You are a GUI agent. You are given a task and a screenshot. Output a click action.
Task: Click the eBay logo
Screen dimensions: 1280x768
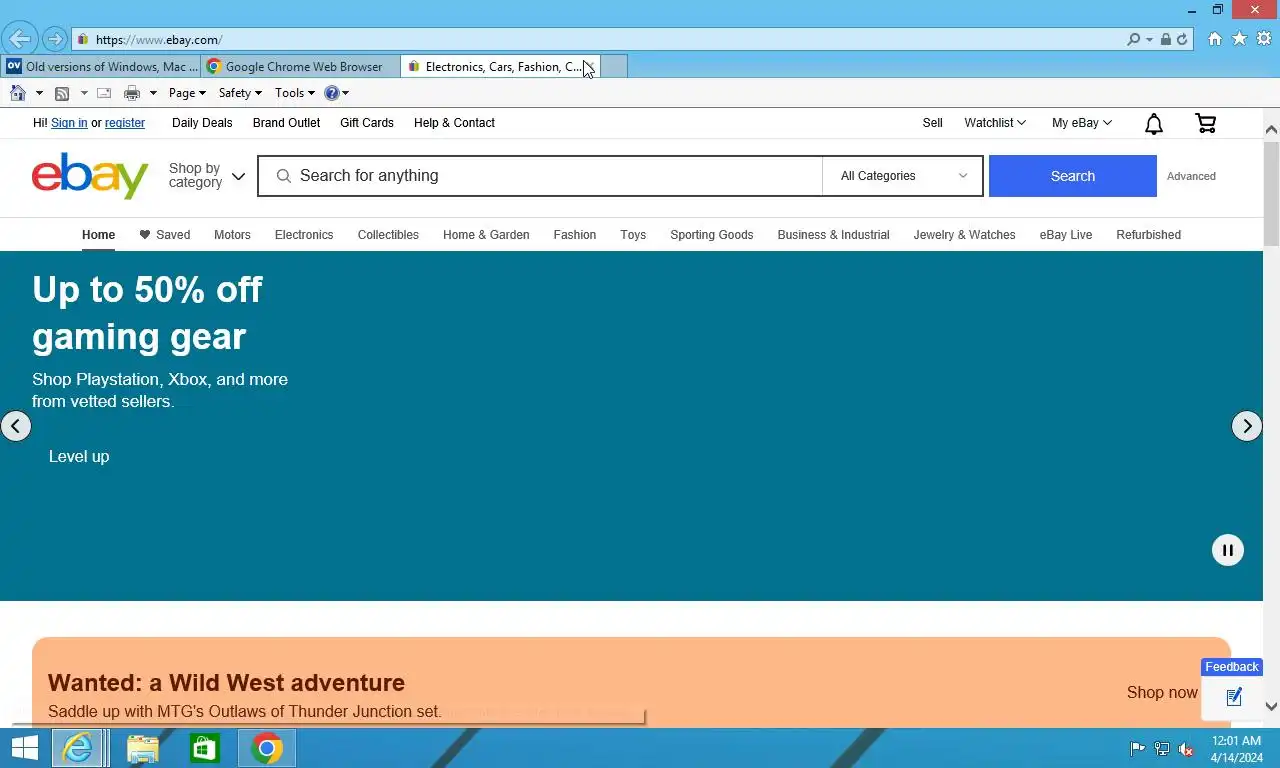(x=90, y=176)
